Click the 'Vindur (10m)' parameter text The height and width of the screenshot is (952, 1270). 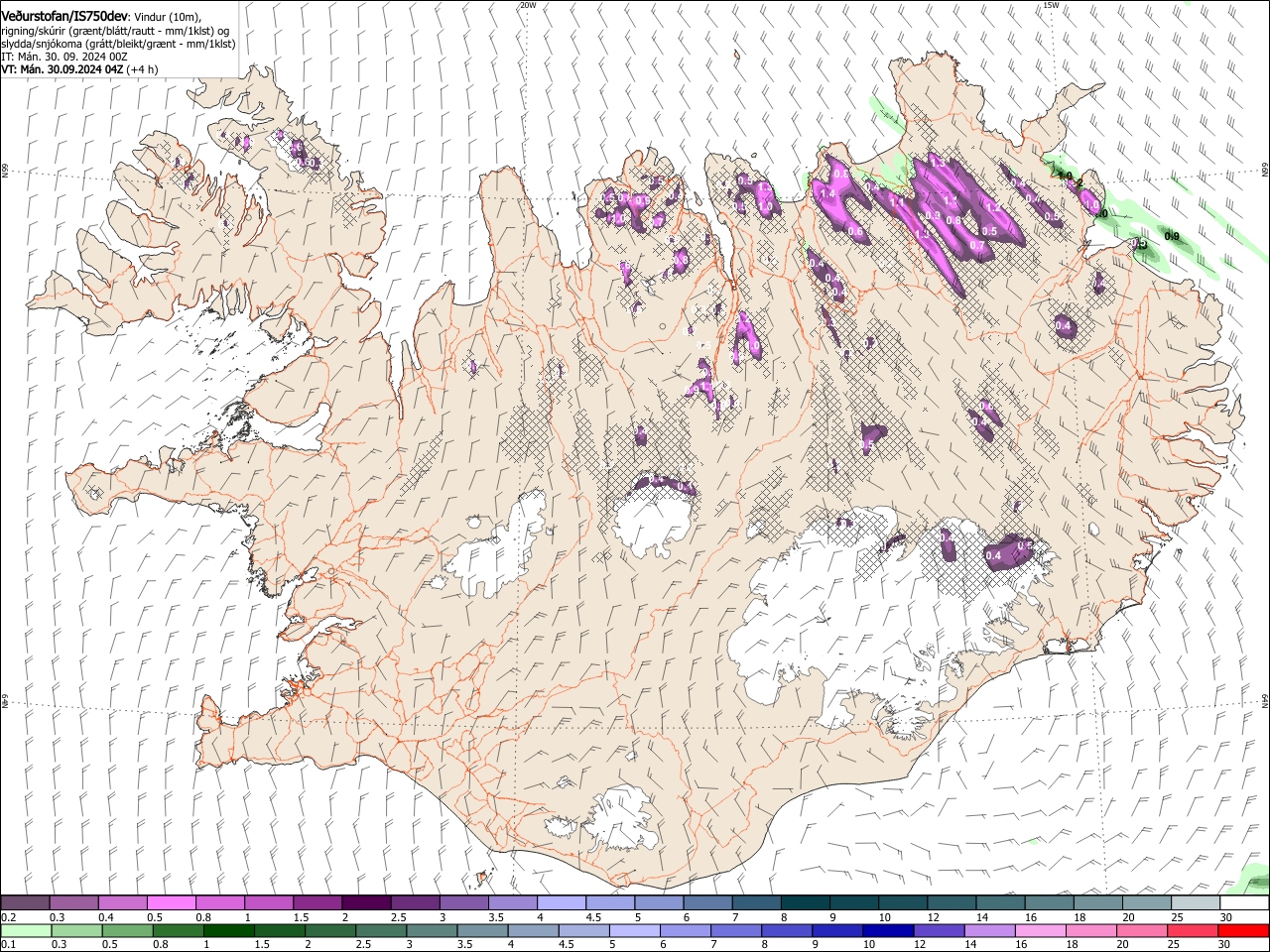point(168,17)
